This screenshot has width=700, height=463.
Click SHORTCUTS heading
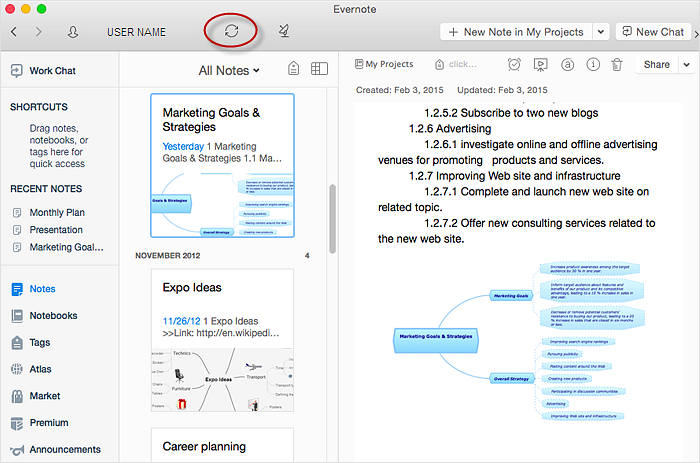click(39, 107)
